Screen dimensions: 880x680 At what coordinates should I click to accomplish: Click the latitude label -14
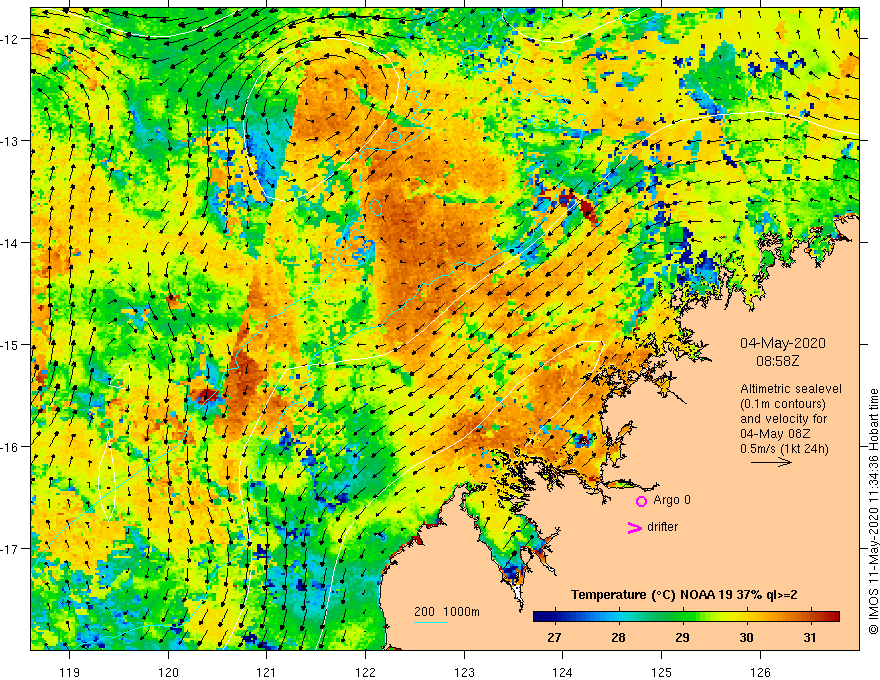point(10,243)
